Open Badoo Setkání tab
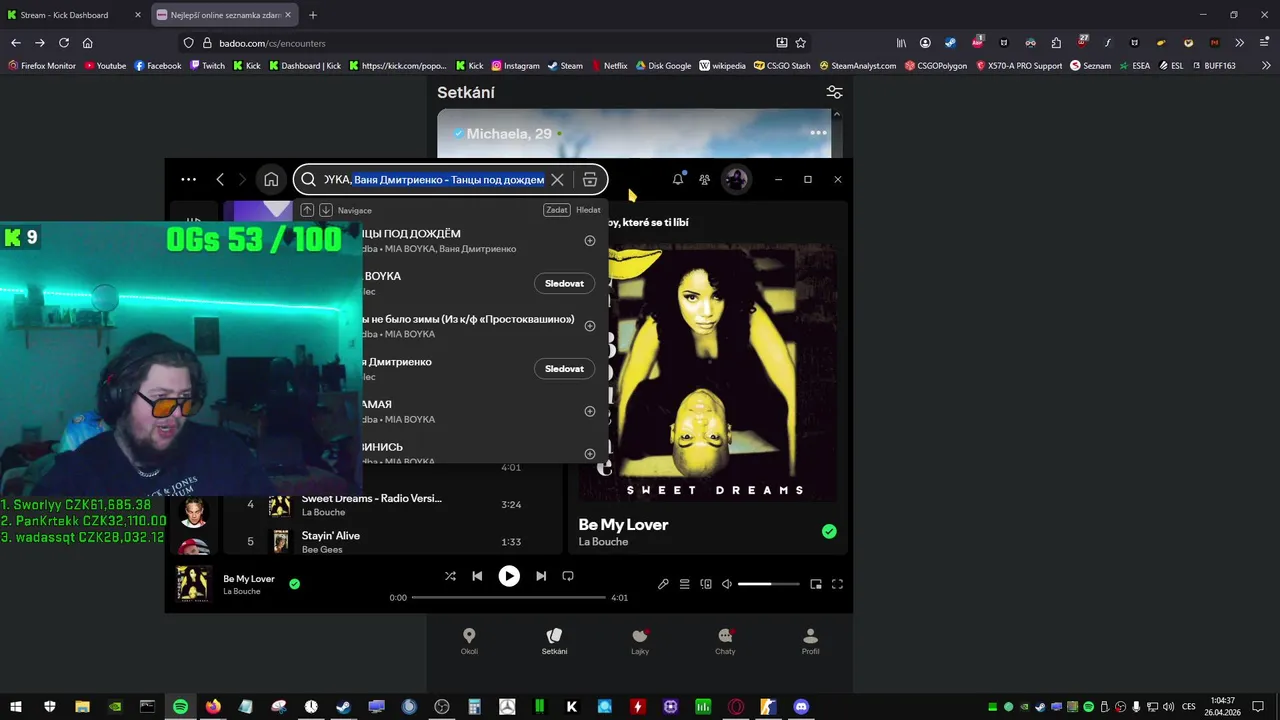1280x720 pixels. [554, 641]
